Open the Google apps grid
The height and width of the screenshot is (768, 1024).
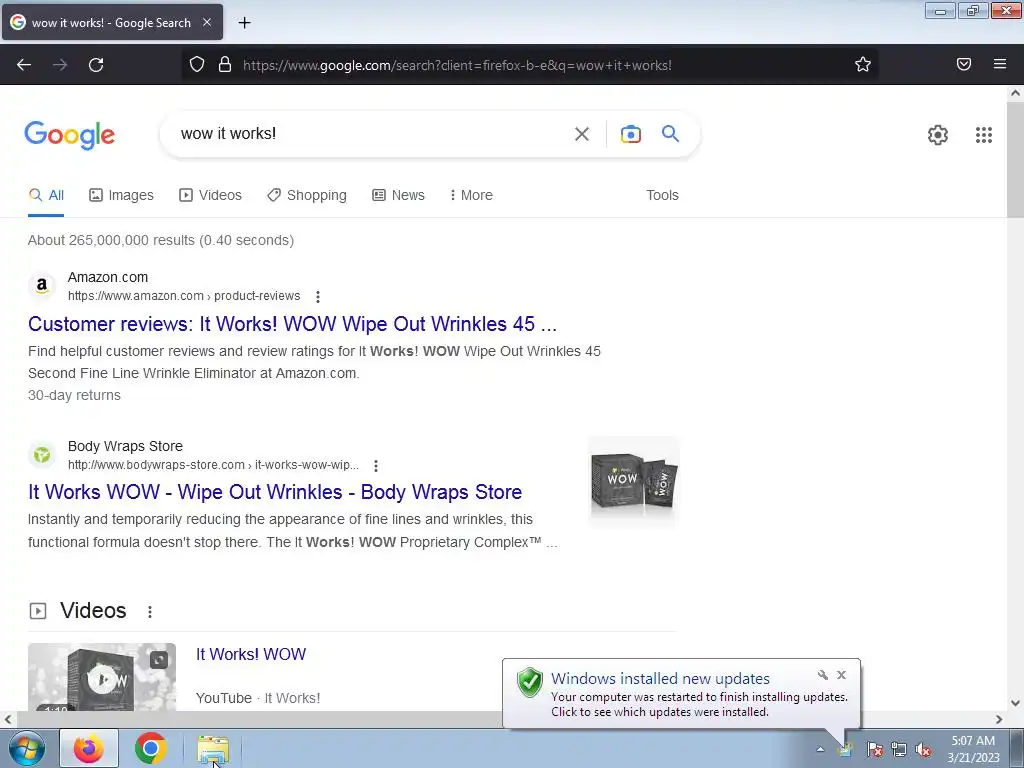984,135
